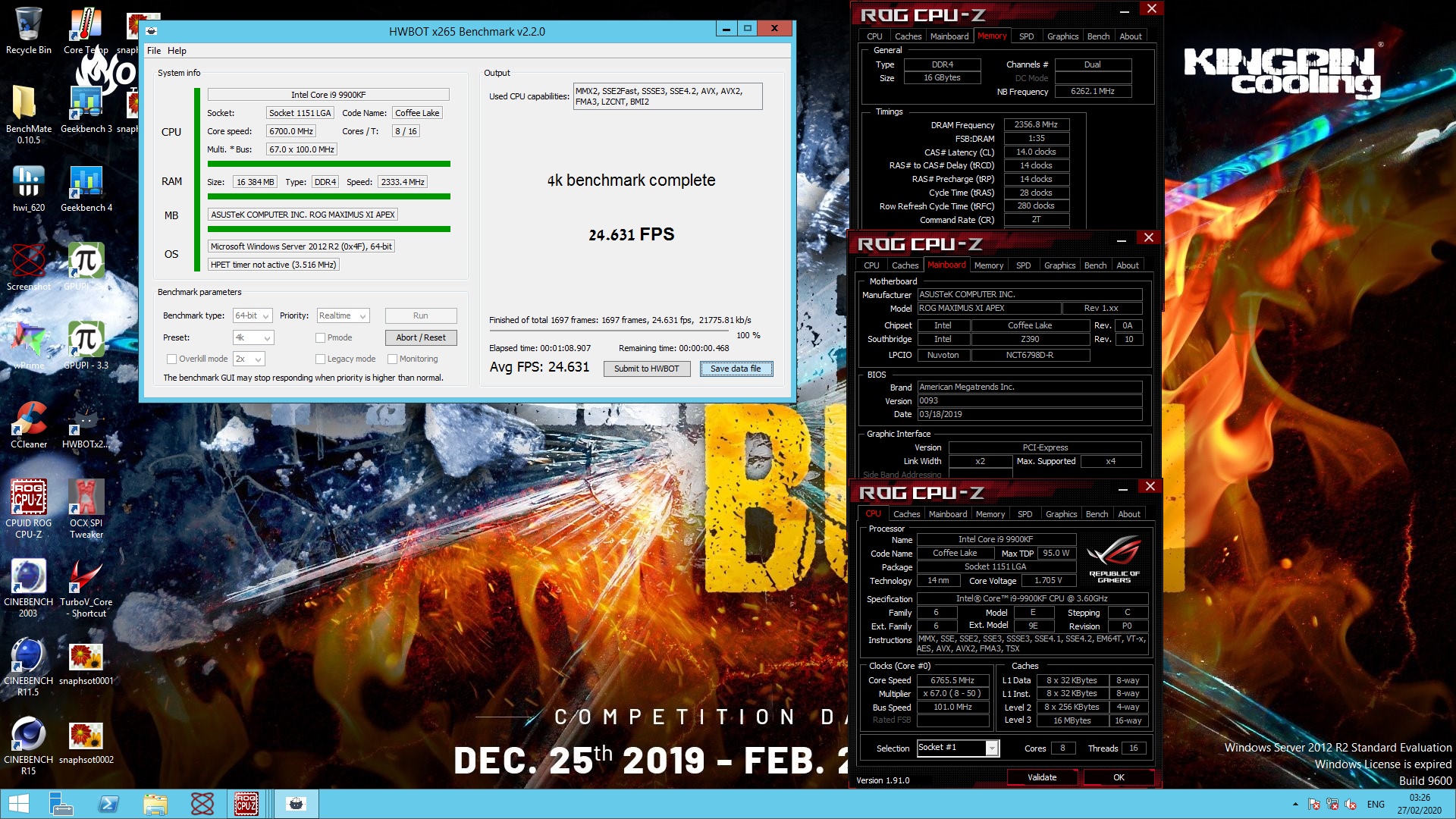Click the Abort / Reset button
The image size is (1456, 819).
[x=421, y=337]
